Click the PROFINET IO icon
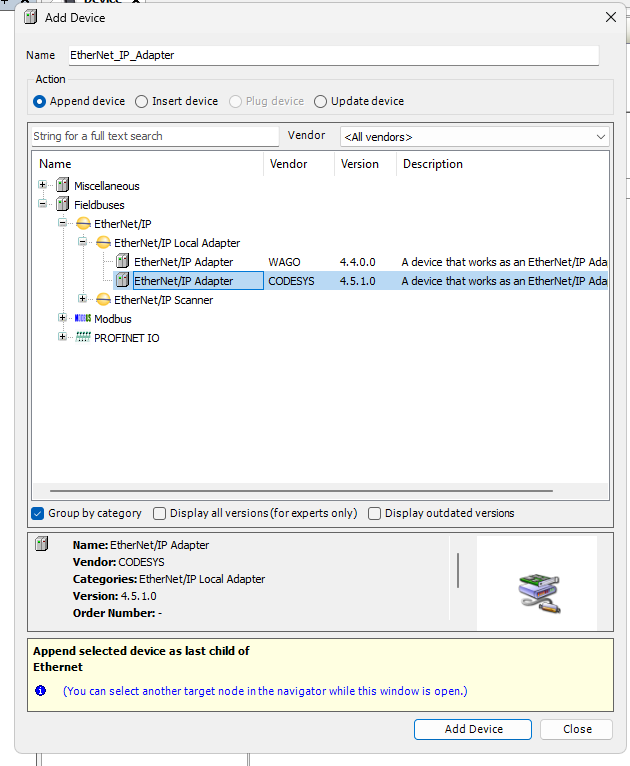The height and width of the screenshot is (766, 630). [x=83, y=337]
